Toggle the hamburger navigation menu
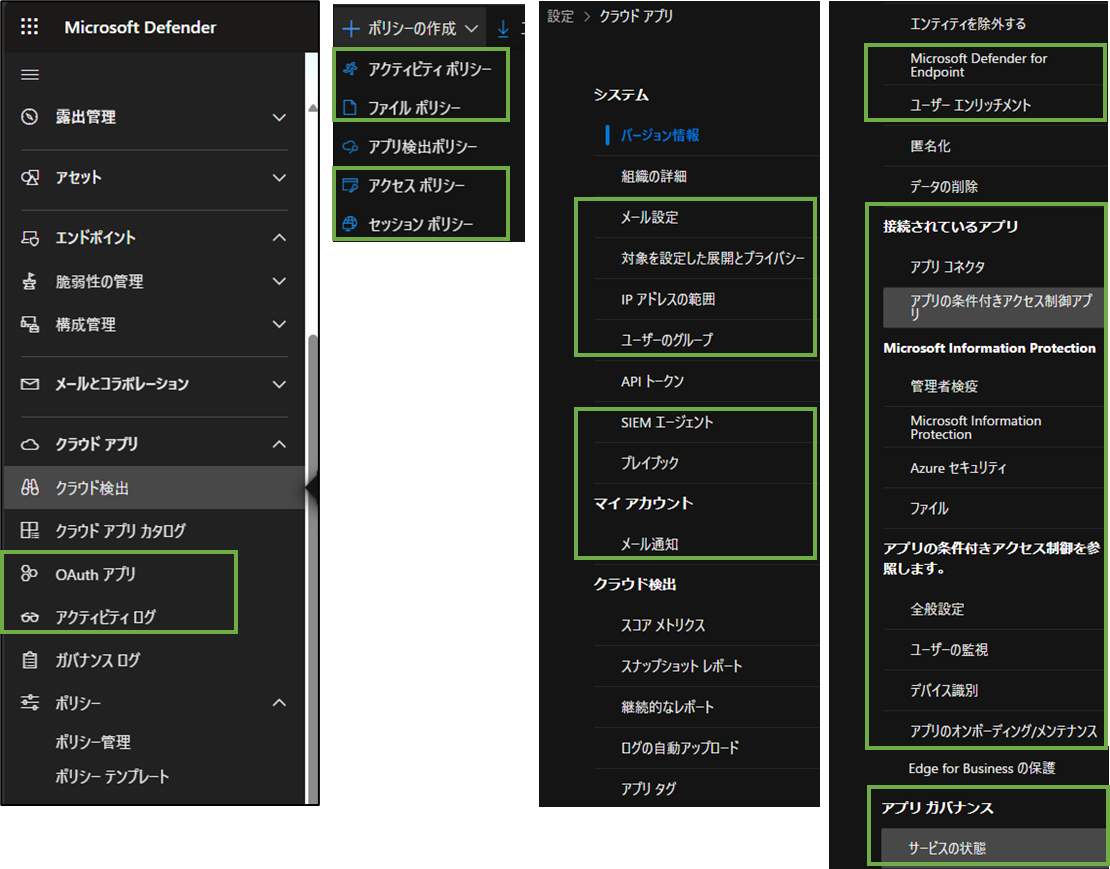Viewport: 1110px width, 869px height. pos(30,74)
